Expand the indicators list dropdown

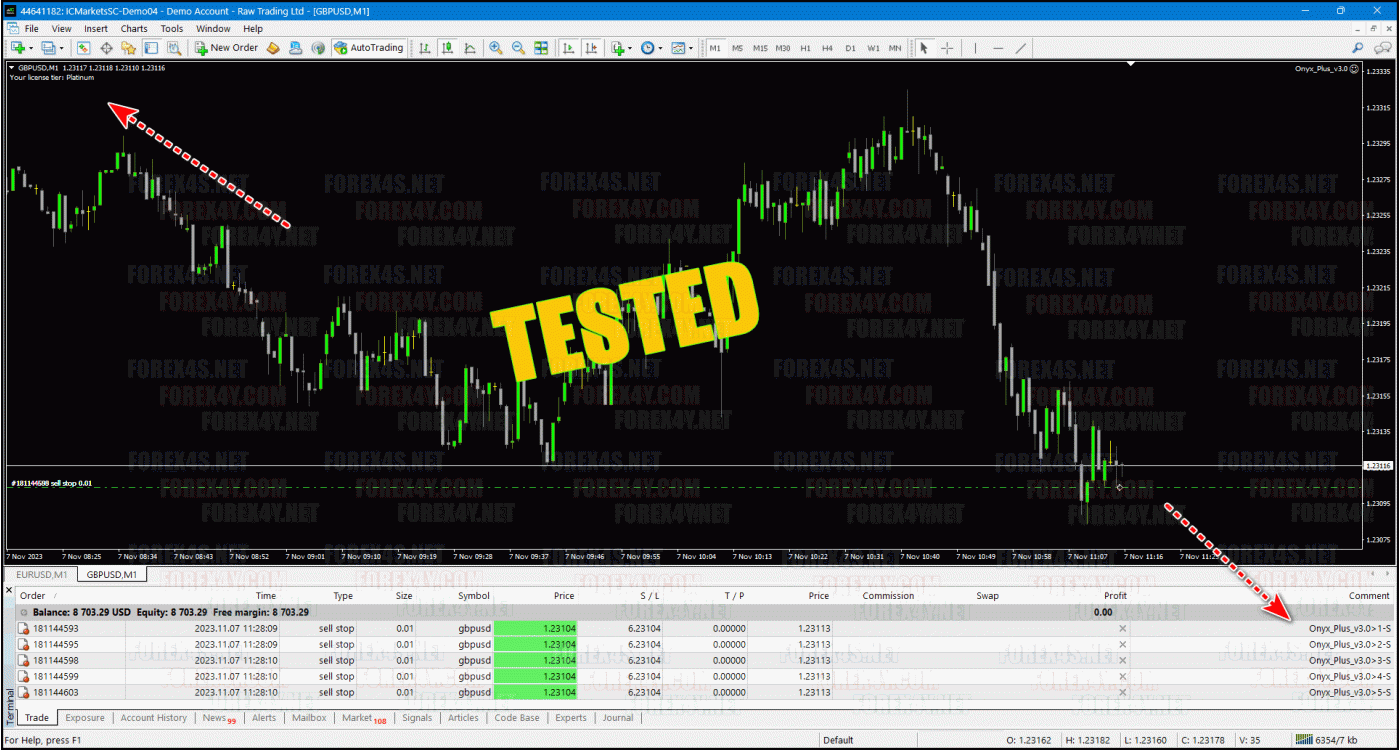pos(630,48)
